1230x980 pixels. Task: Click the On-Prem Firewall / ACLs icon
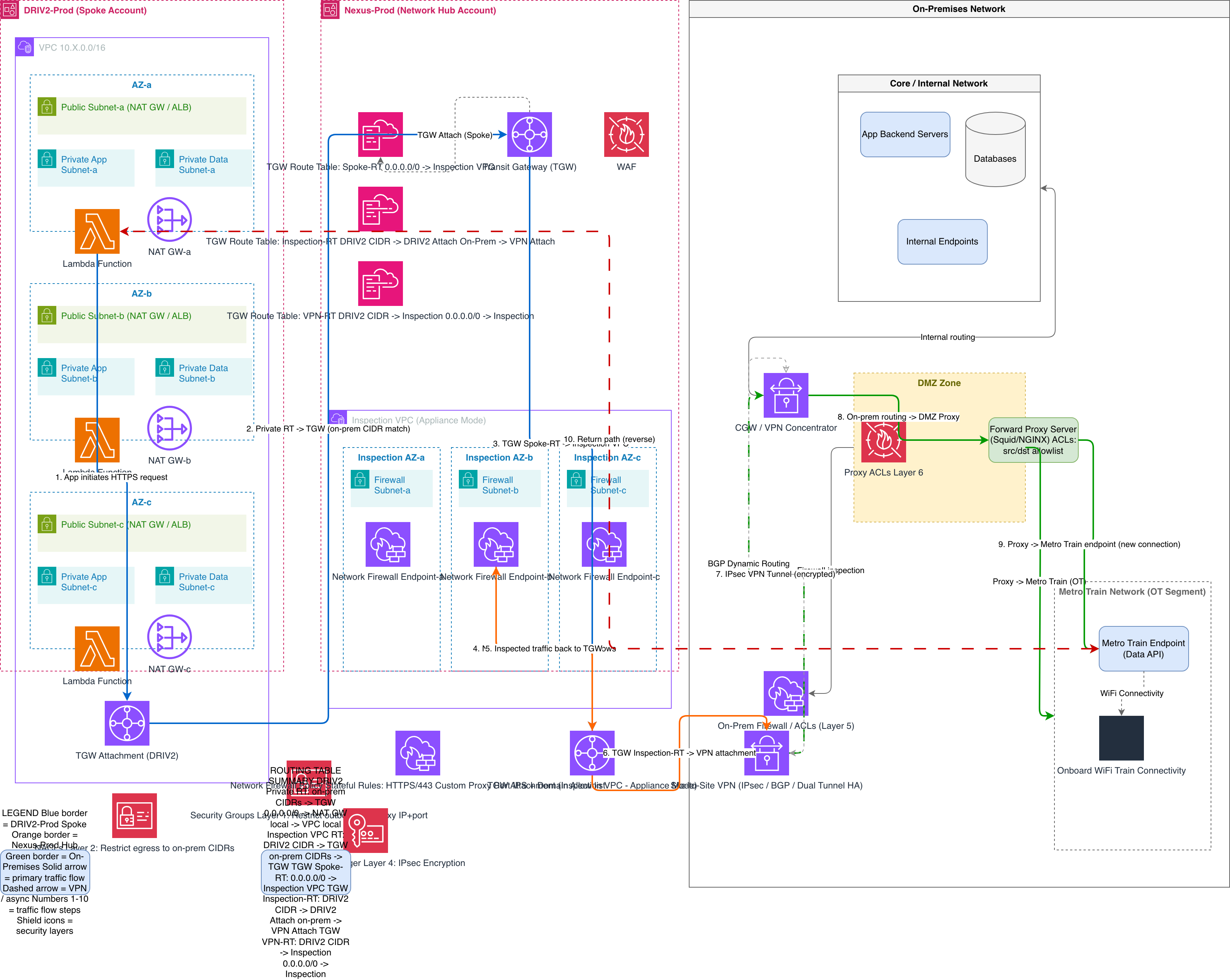786,693
